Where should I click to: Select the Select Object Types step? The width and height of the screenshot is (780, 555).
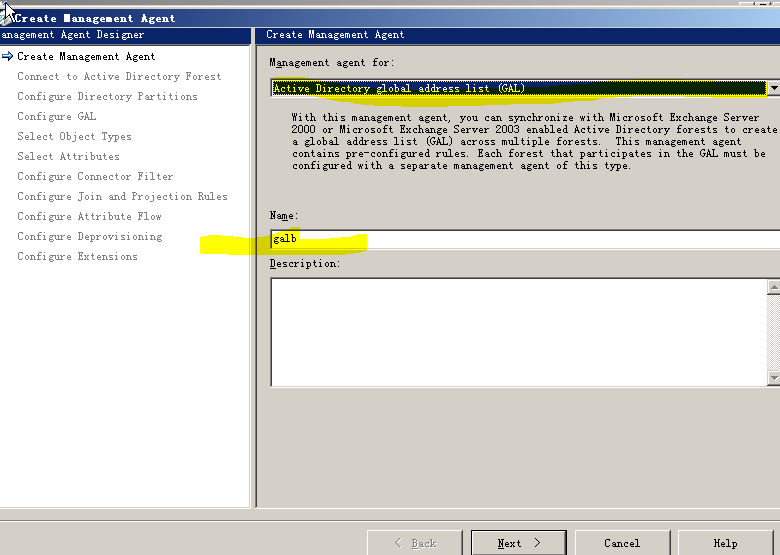(74, 136)
